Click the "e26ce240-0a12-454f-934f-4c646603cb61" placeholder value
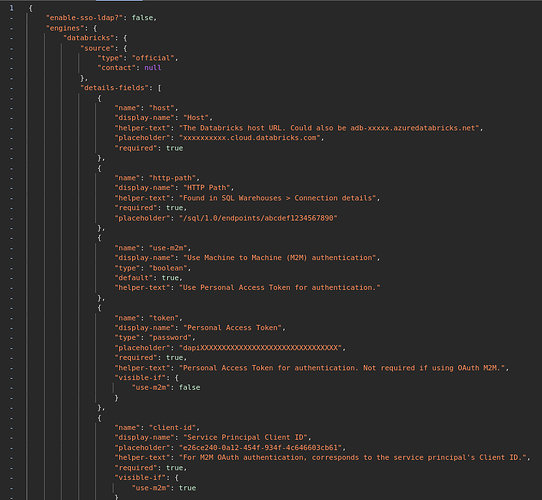This screenshot has width=542, height=500. click(x=261, y=448)
